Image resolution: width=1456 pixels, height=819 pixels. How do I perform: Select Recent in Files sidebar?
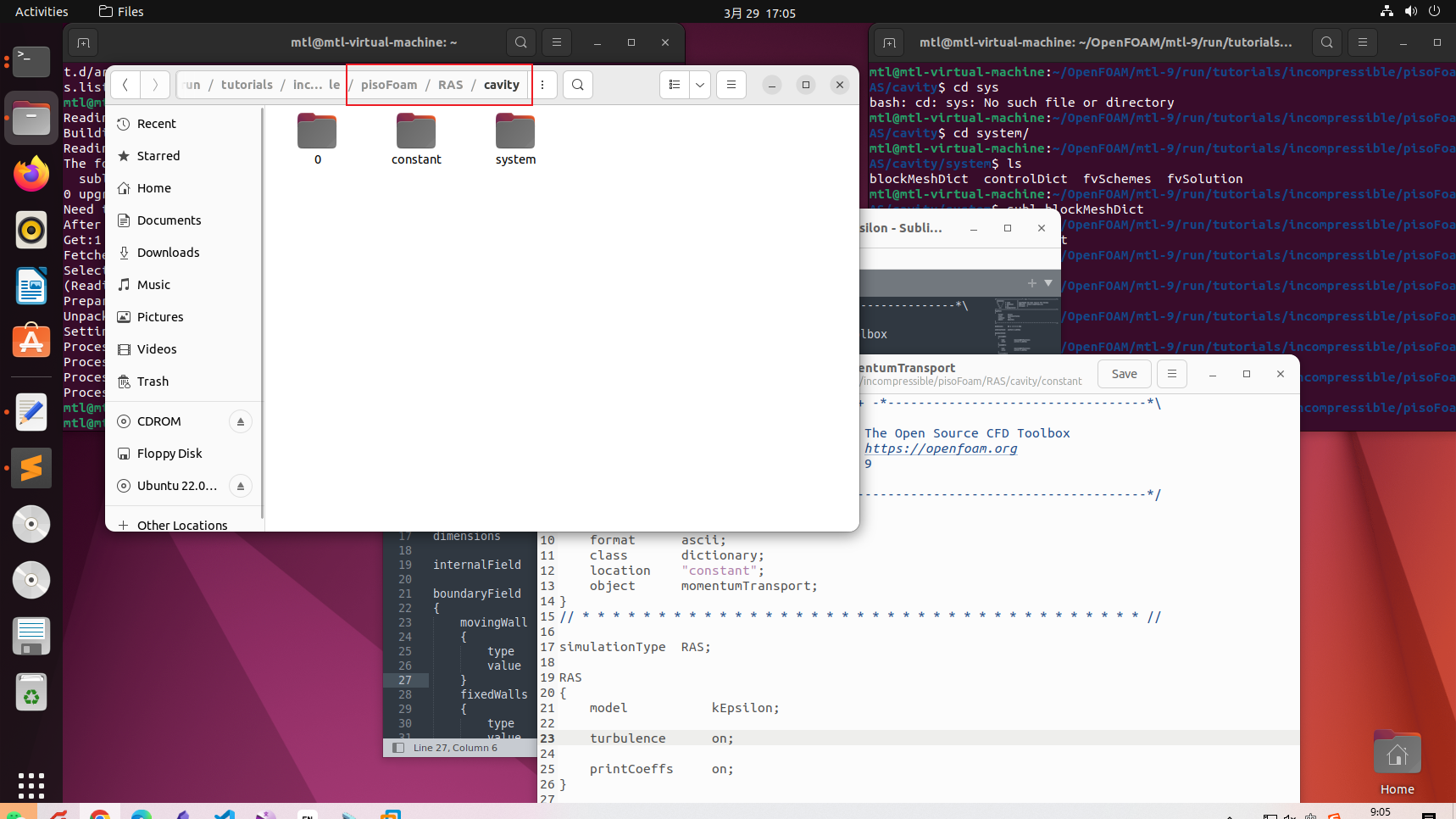click(185, 124)
